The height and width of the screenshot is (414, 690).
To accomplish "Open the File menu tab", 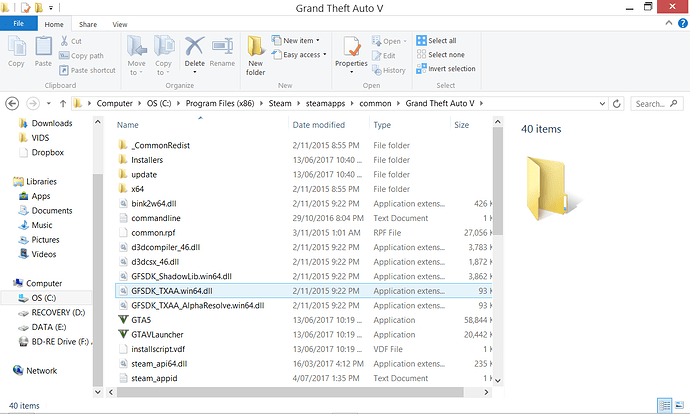I will (18, 24).
